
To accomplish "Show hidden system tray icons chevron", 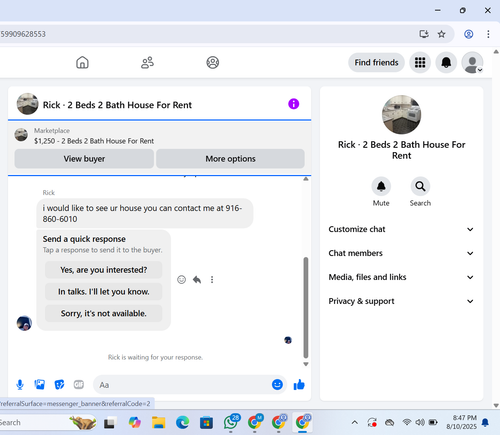I will (x=355, y=423).
